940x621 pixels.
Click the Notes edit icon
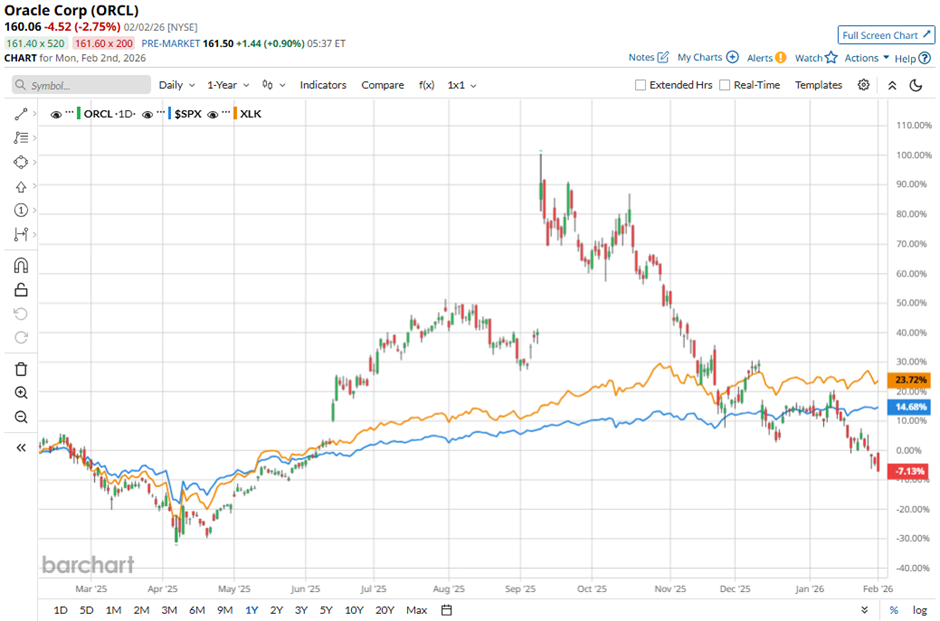pos(663,58)
